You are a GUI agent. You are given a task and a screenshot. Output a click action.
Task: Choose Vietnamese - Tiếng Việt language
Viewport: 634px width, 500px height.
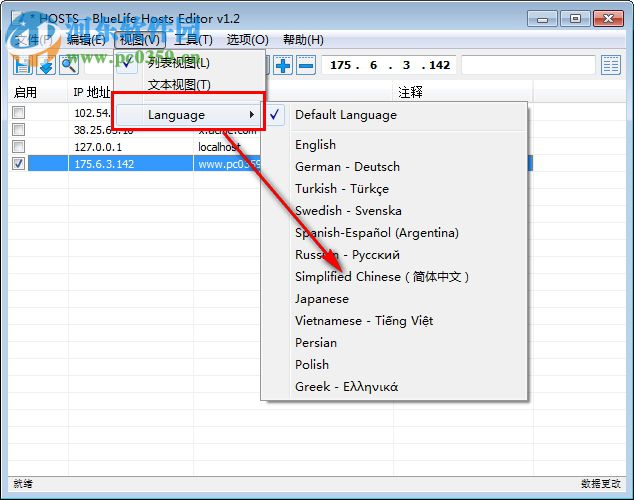[x=394, y=321]
